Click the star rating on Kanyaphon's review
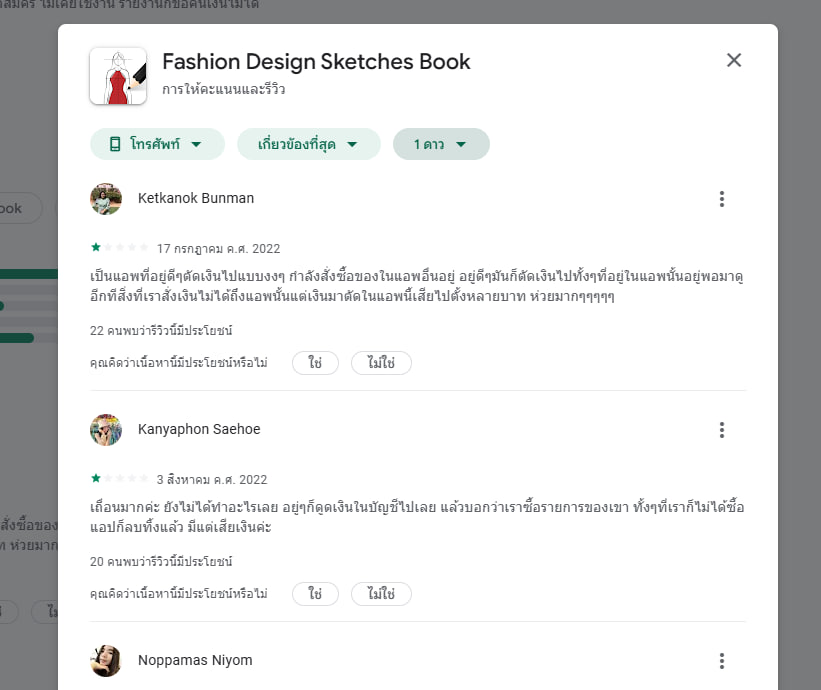The height and width of the screenshot is (690, 821). pos(119,479)
